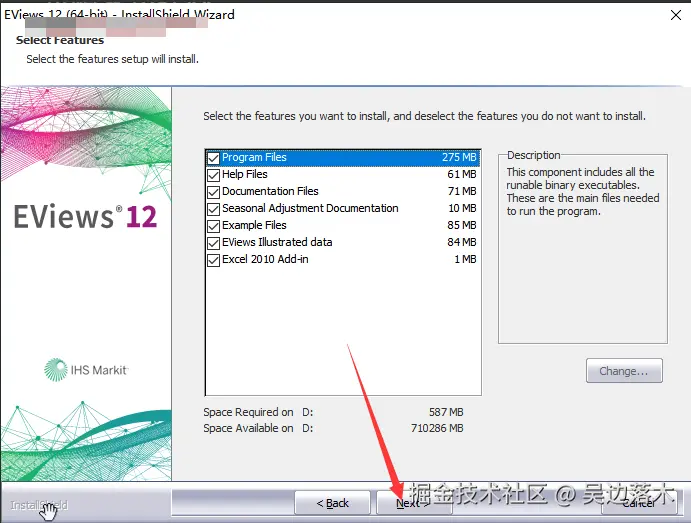Close the InstallShield Wizard window
691x523 pixels.
pos(676,15)
